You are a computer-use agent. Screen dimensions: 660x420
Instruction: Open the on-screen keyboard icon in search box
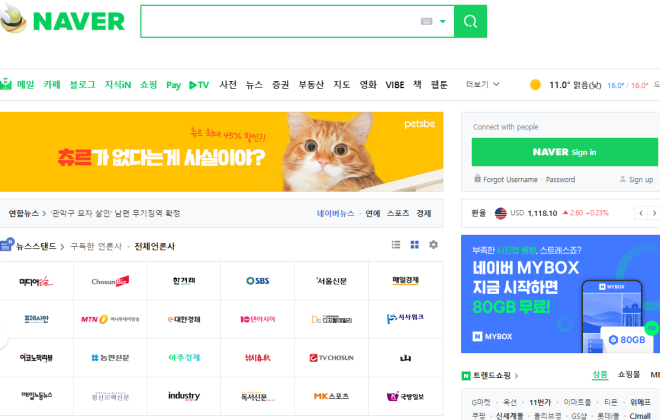[x=426, y=21]
